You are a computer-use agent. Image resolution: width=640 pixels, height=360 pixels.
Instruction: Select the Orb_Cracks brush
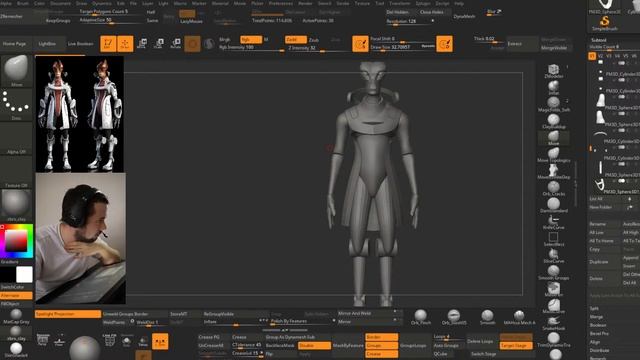553,189
